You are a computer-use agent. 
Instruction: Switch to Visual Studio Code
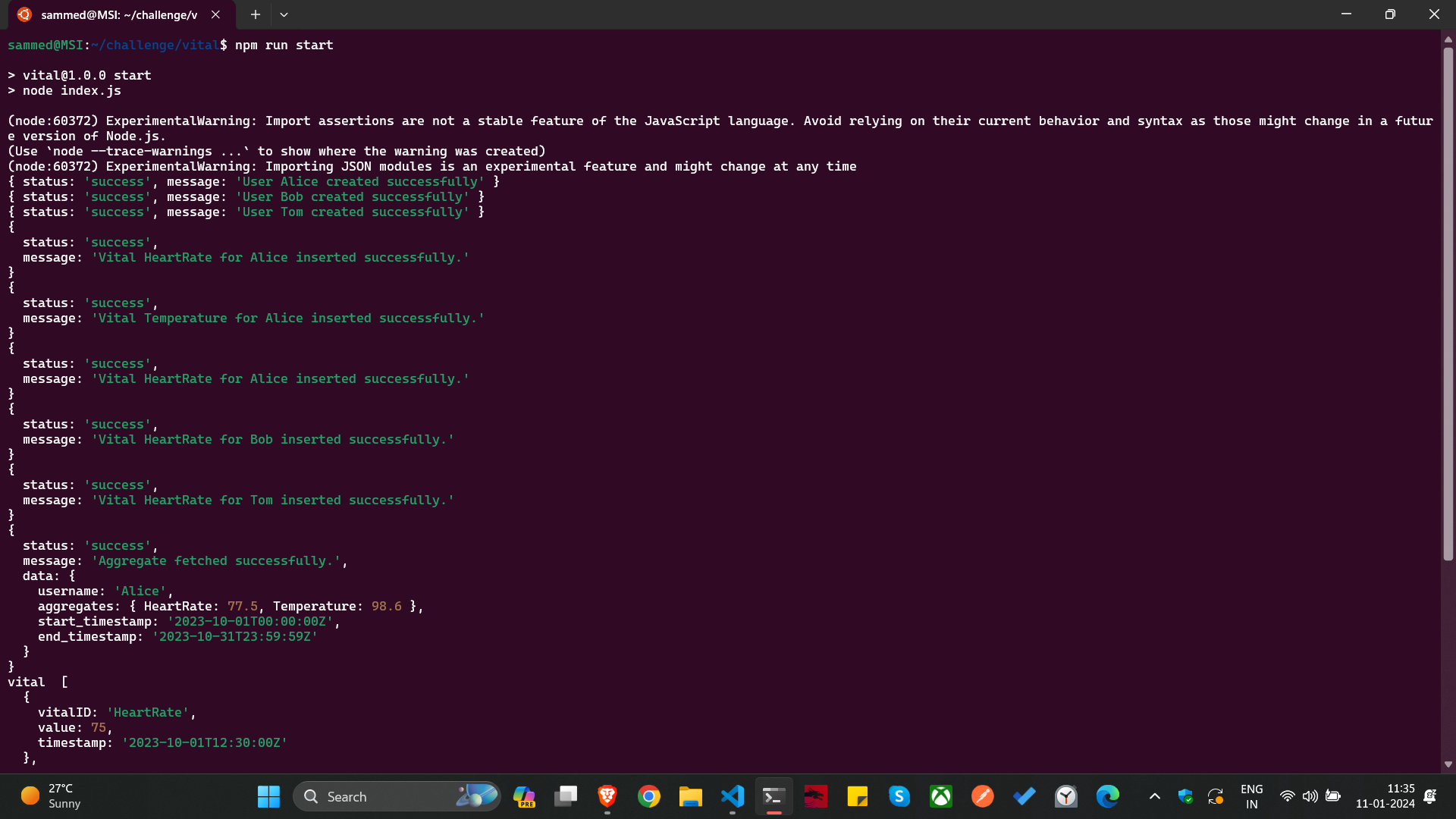click(733, 796)
